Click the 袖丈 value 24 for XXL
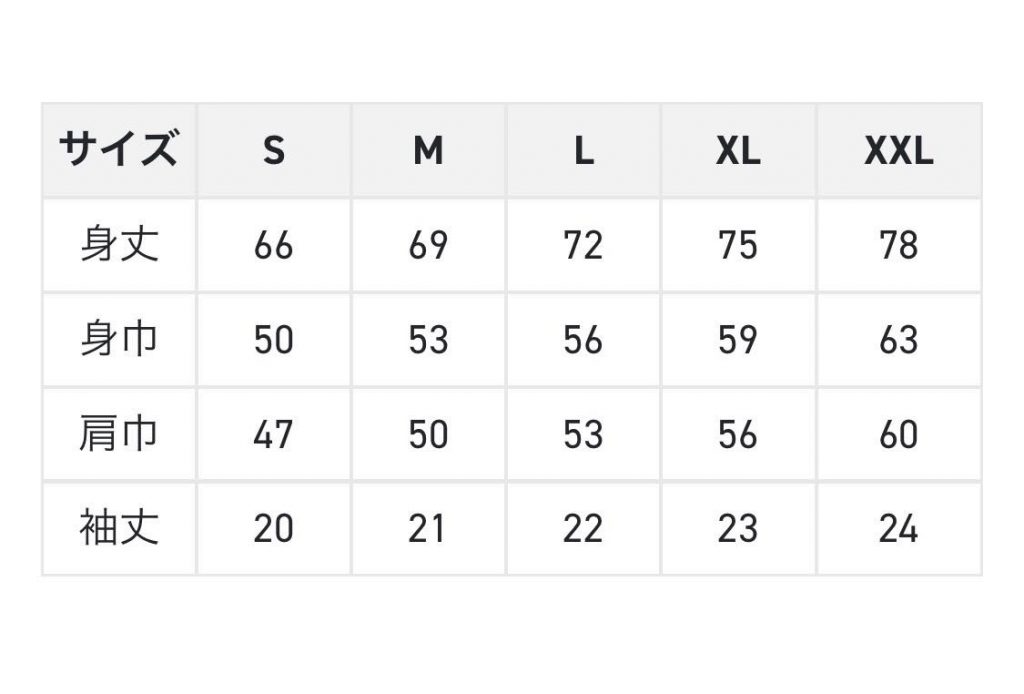The image size is (1024, 694). (x=899, y=528)
